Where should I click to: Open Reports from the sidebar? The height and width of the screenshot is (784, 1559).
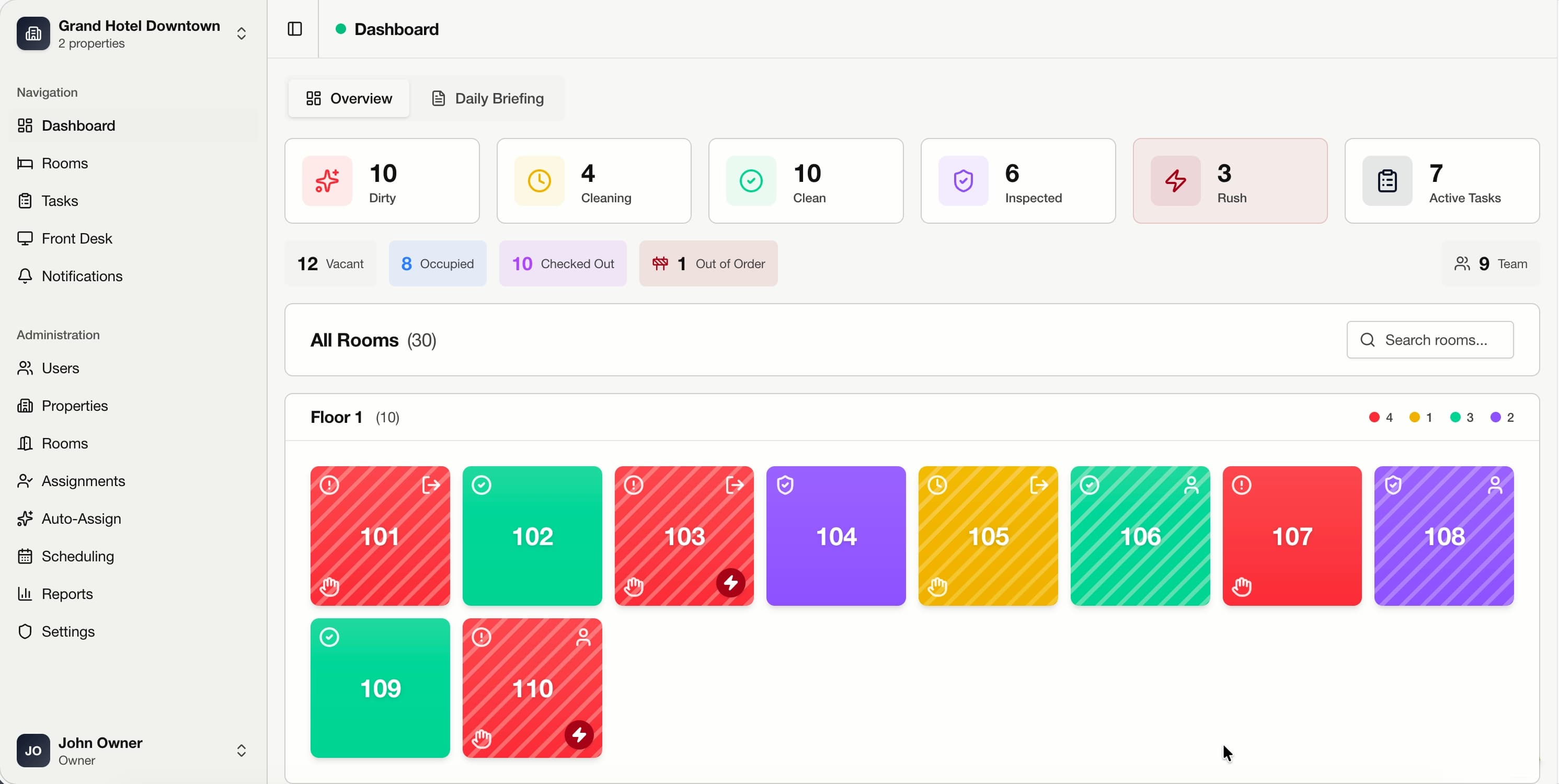point(67,593)
